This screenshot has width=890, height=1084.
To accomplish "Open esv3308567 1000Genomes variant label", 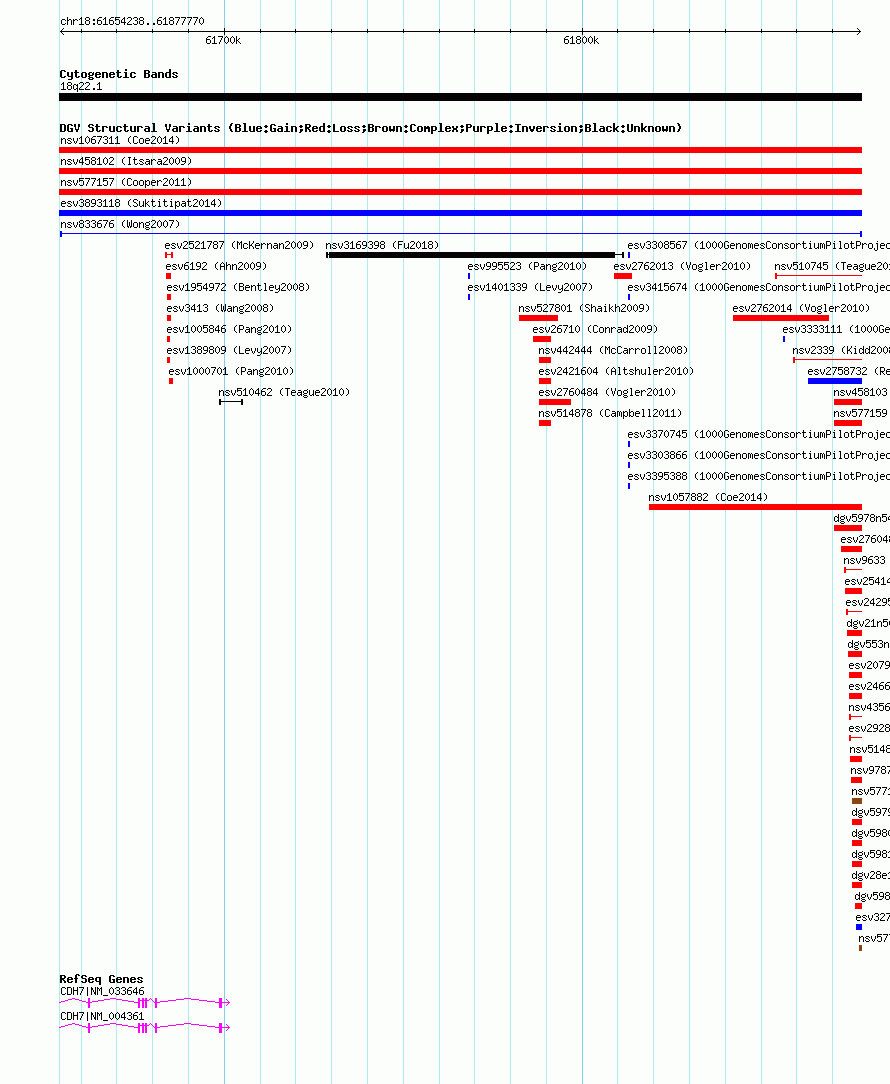I will coord(759,245).
